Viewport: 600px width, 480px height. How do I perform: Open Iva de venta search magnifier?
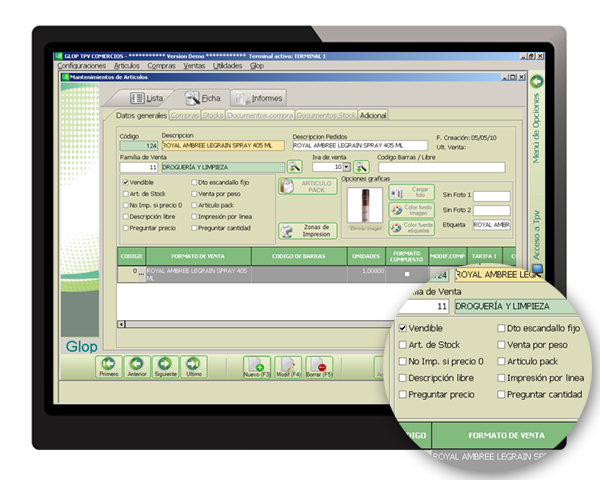pos(361,167)
